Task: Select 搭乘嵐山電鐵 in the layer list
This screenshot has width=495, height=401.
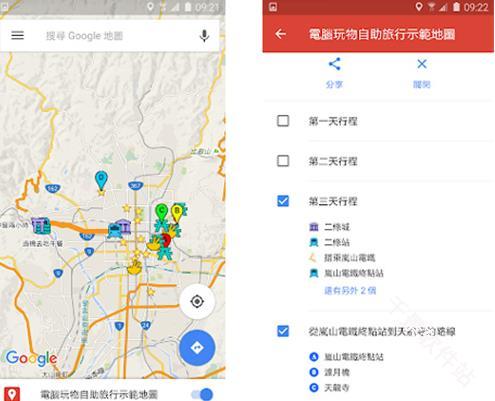Action: point(349,258)
